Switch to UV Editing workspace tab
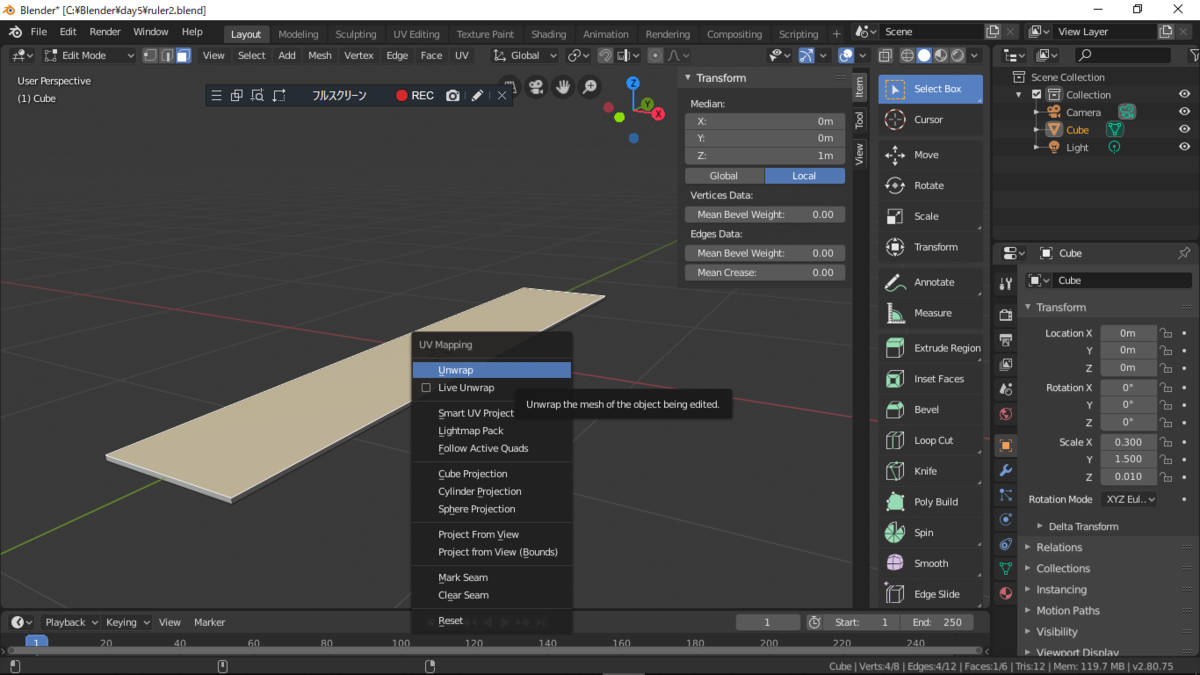Image resolution: width=1200 pixels, height=675 pixels. 416,34
